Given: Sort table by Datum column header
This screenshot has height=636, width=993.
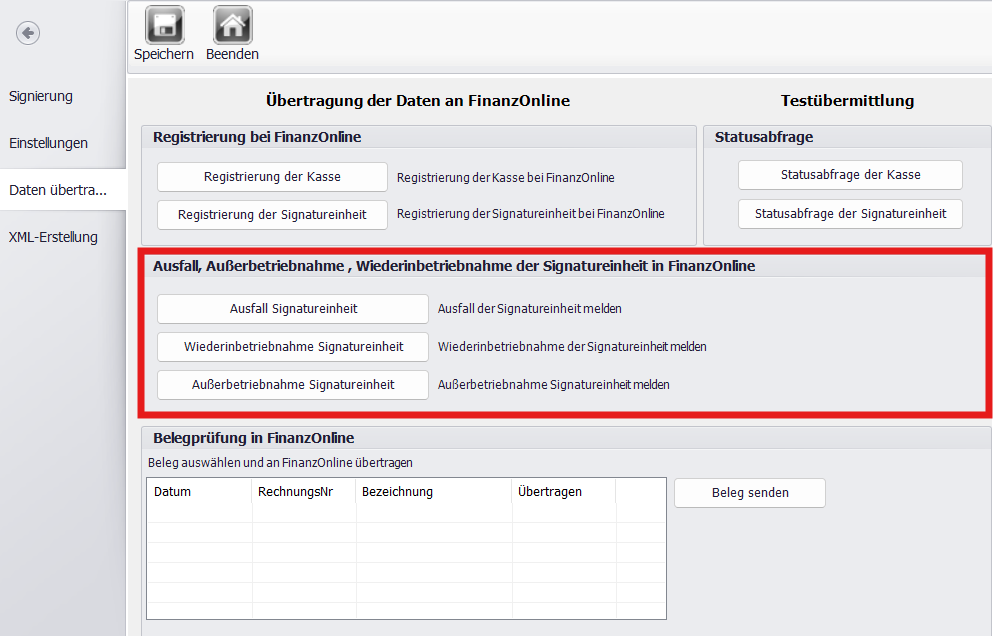Looking at the screenshot, I should 199,492.
